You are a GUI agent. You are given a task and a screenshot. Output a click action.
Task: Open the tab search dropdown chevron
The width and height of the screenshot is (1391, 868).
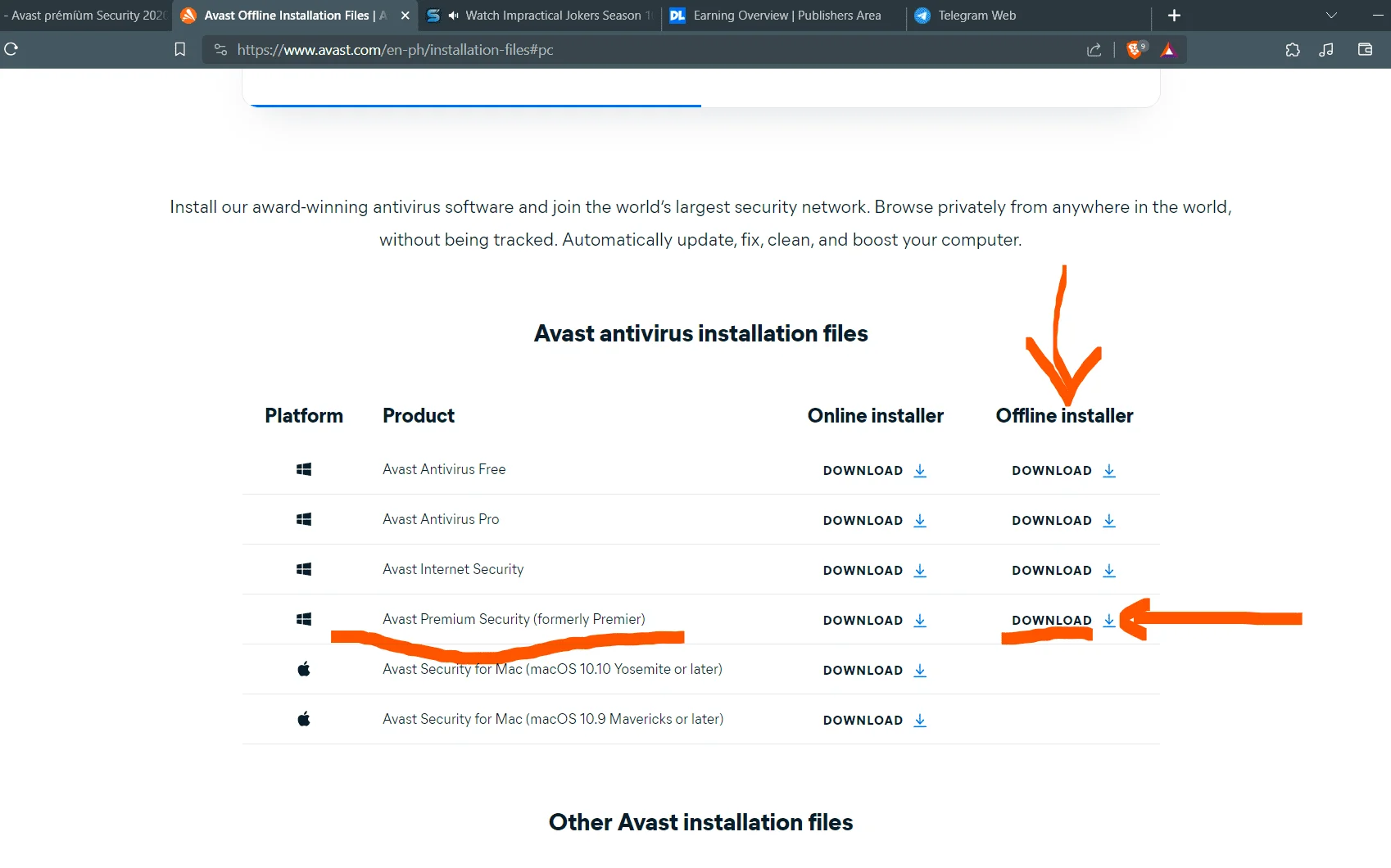pyautogui.click(x=1331, y=16)
